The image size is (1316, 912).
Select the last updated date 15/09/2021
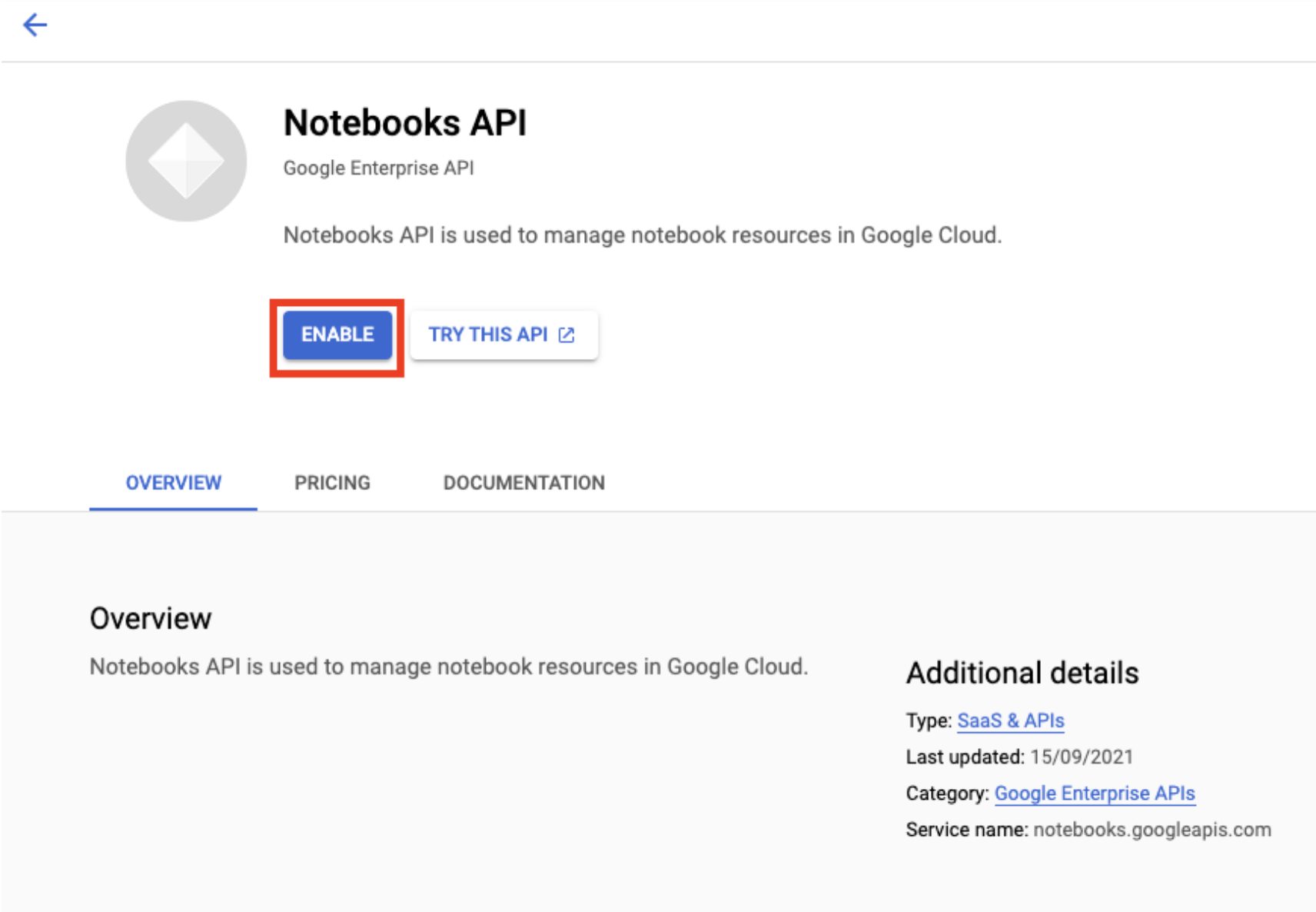(x=1082, y=757)
